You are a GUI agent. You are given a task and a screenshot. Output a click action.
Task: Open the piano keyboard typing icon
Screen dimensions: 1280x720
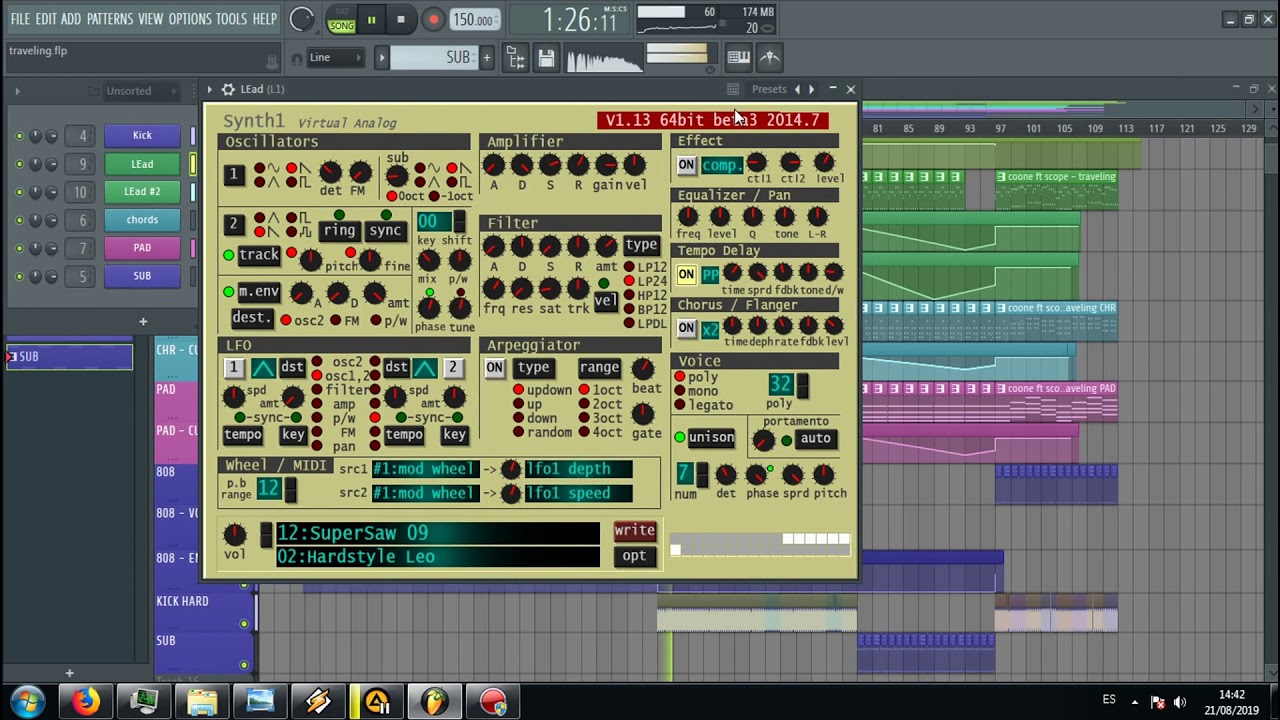[x=738, y=58]
